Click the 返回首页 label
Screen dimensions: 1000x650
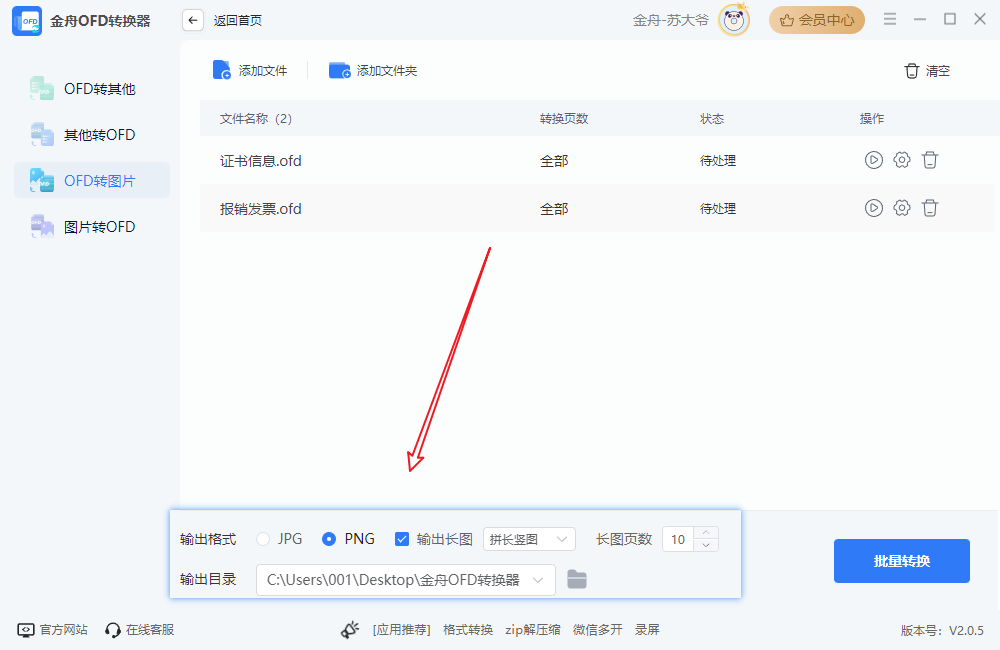point(238,20)
